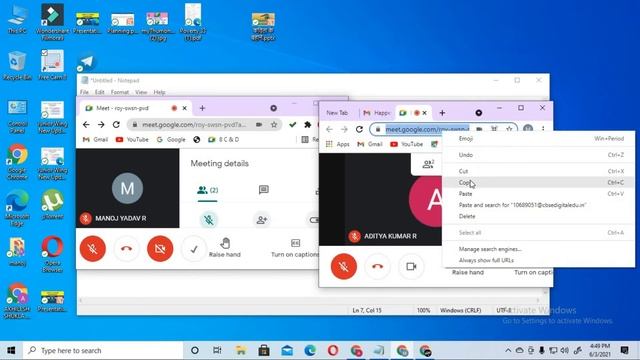Reload page in left Chrome window
640x360 pixels.
116,124
